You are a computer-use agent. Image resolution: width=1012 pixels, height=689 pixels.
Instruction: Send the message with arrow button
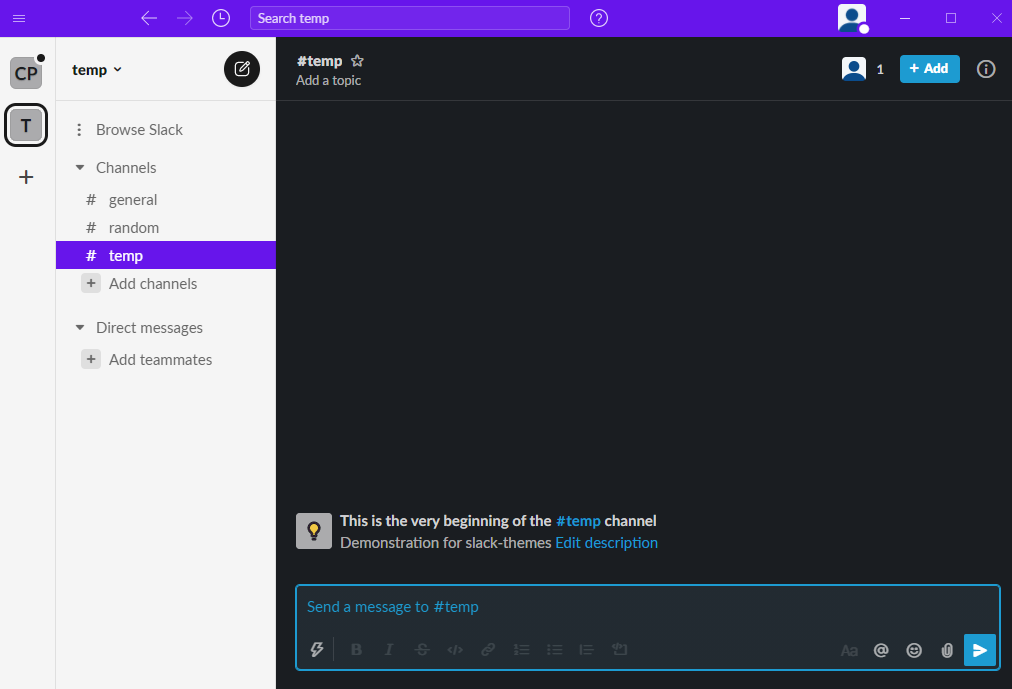pos(980,650)
